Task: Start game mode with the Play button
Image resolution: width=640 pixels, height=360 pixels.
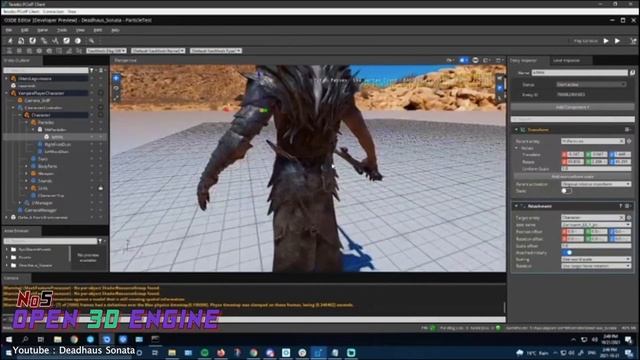Action: (x=606, y=41)
